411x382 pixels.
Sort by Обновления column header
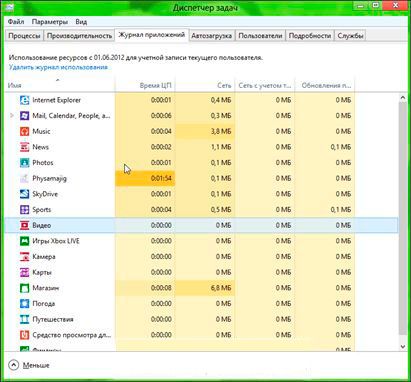point(325,85)
